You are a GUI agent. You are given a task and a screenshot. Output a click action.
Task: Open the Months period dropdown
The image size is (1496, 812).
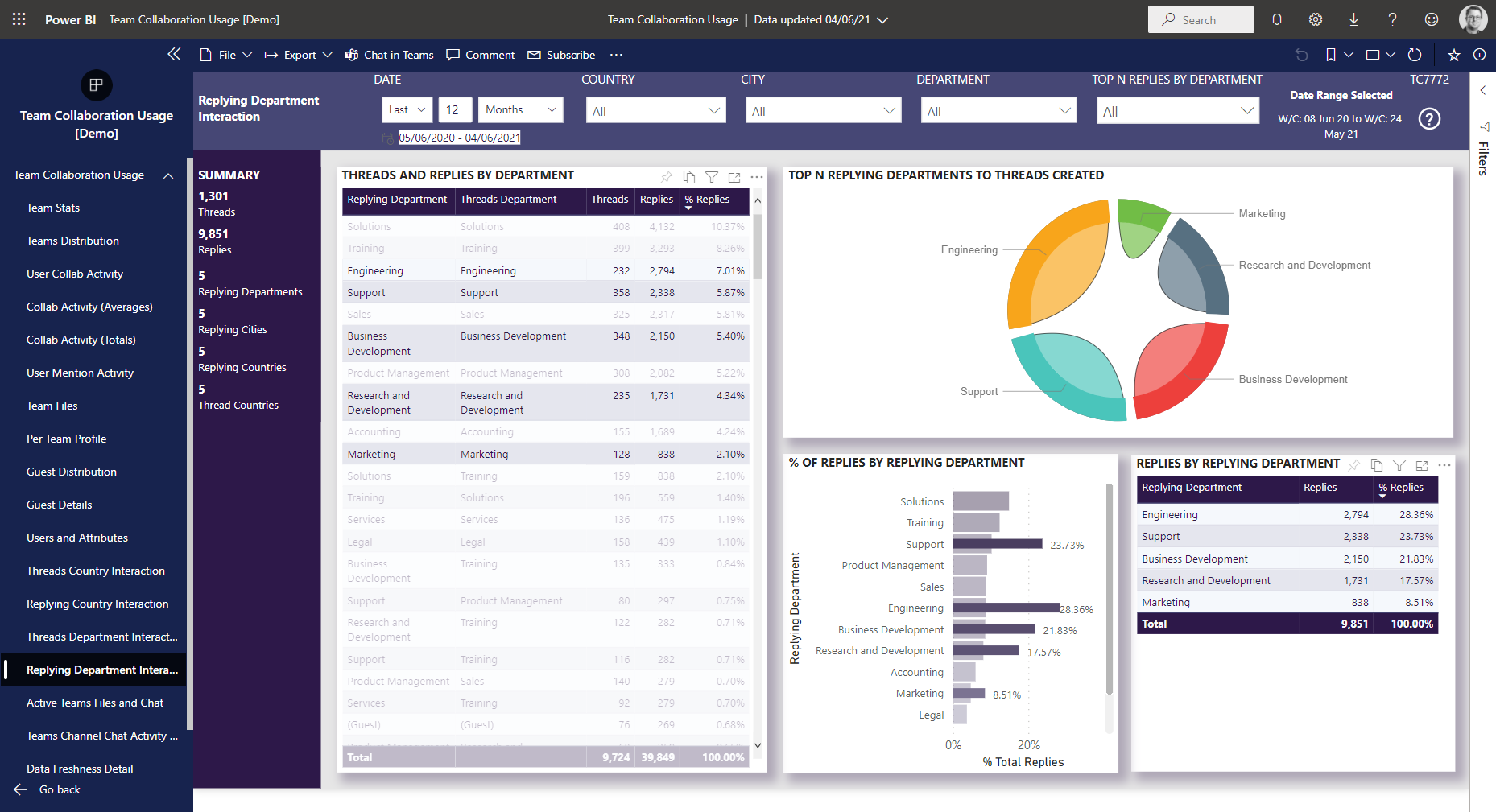point(520,110)
